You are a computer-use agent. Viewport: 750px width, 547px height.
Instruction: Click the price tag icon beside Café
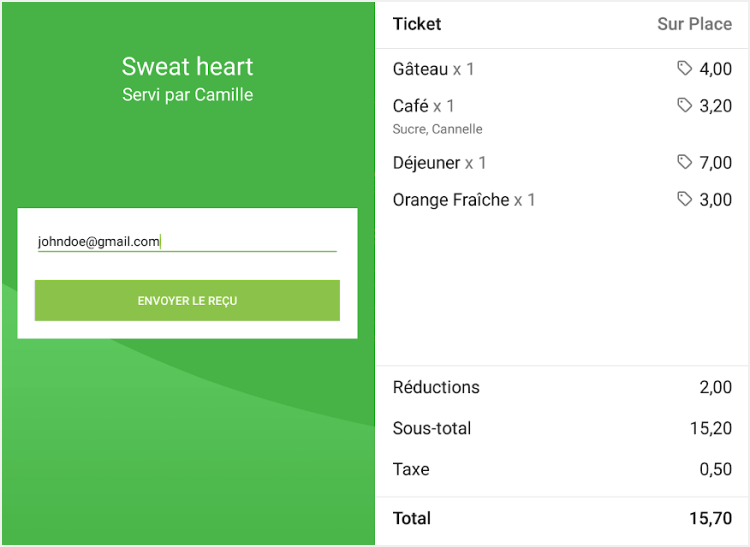pyautogui.click(x=684, y=105)
